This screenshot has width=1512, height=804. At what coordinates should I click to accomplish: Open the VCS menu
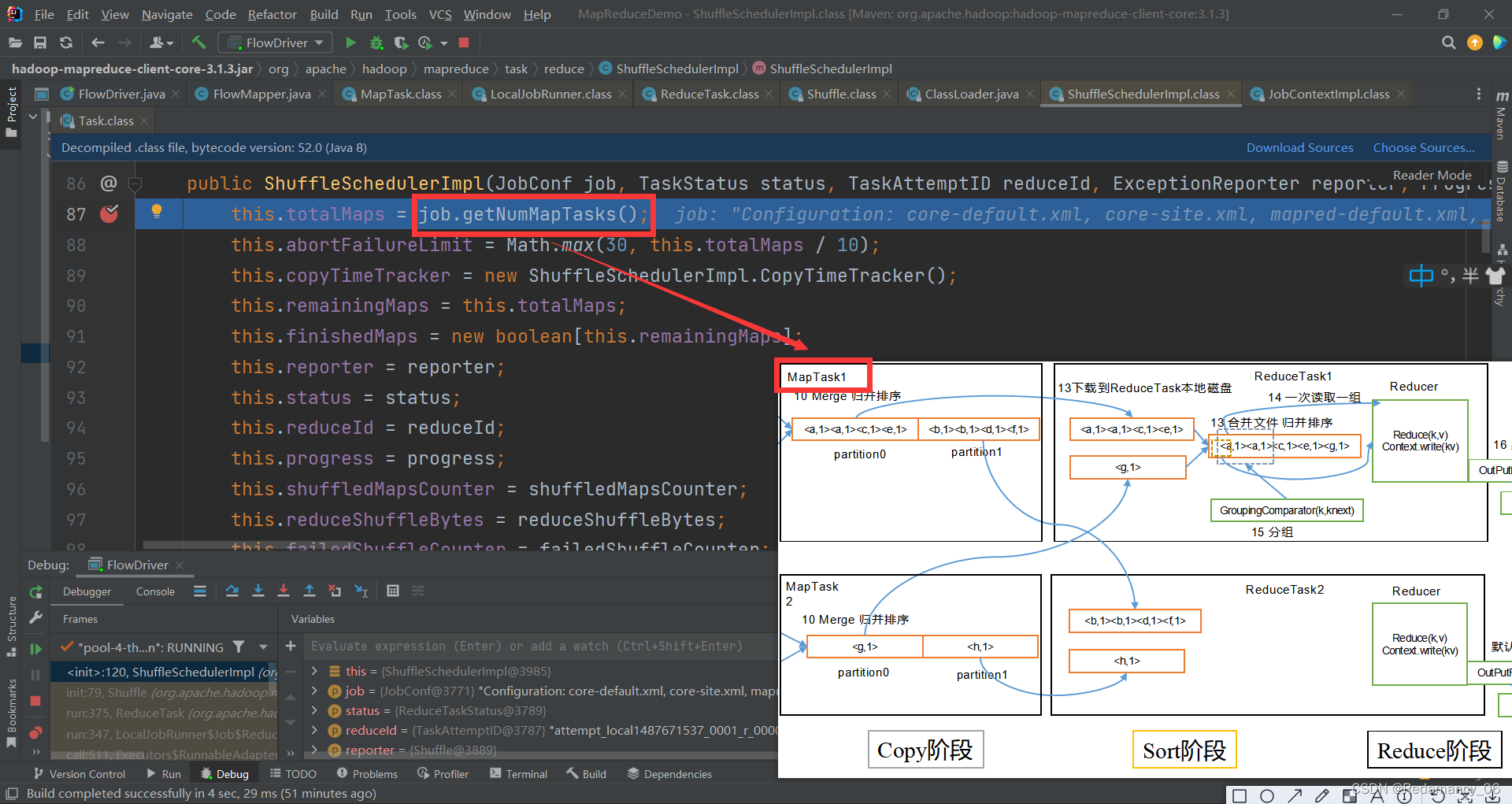tap(440, 14)
